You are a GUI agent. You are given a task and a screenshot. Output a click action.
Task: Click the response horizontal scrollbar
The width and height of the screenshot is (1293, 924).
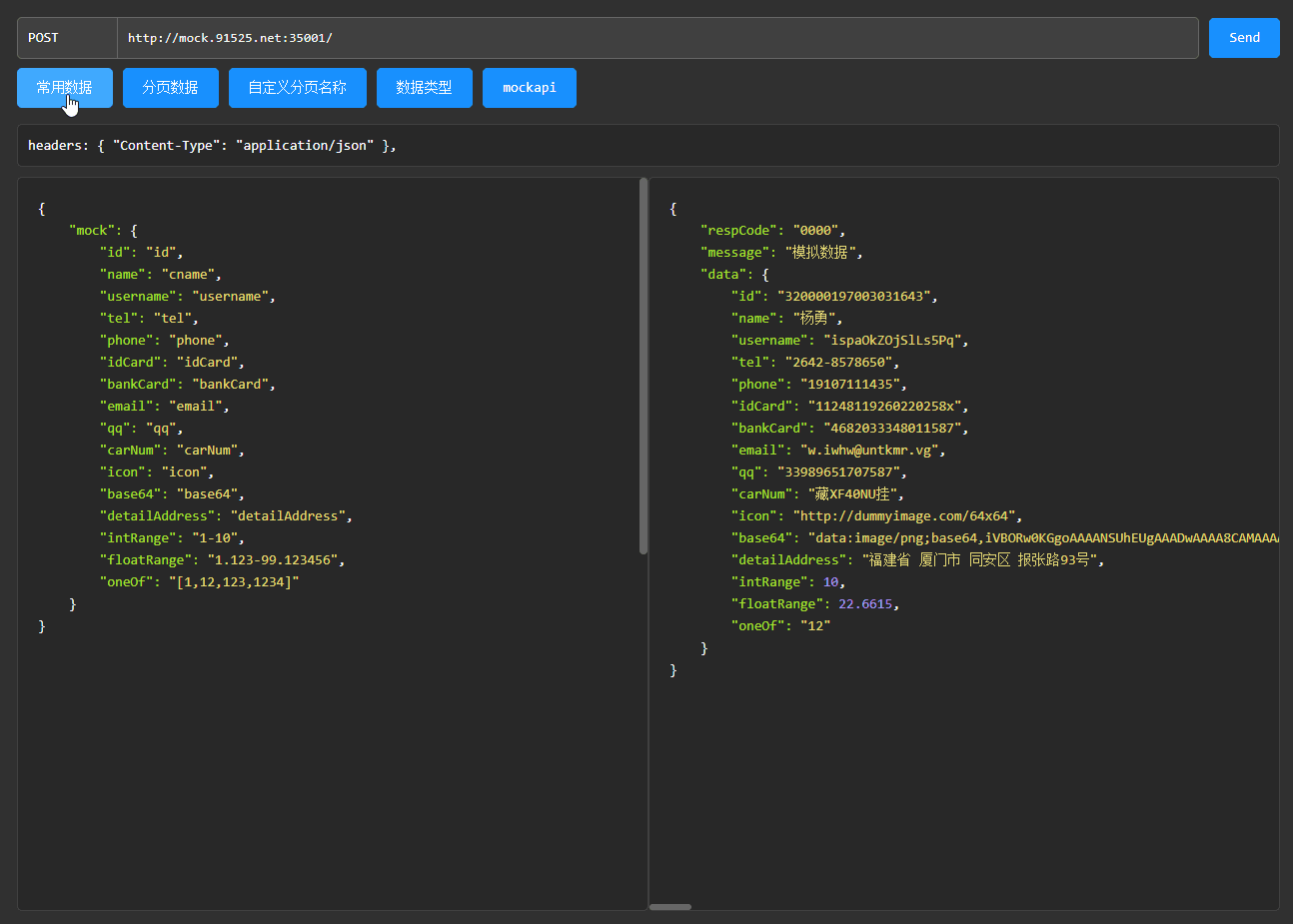670,907
